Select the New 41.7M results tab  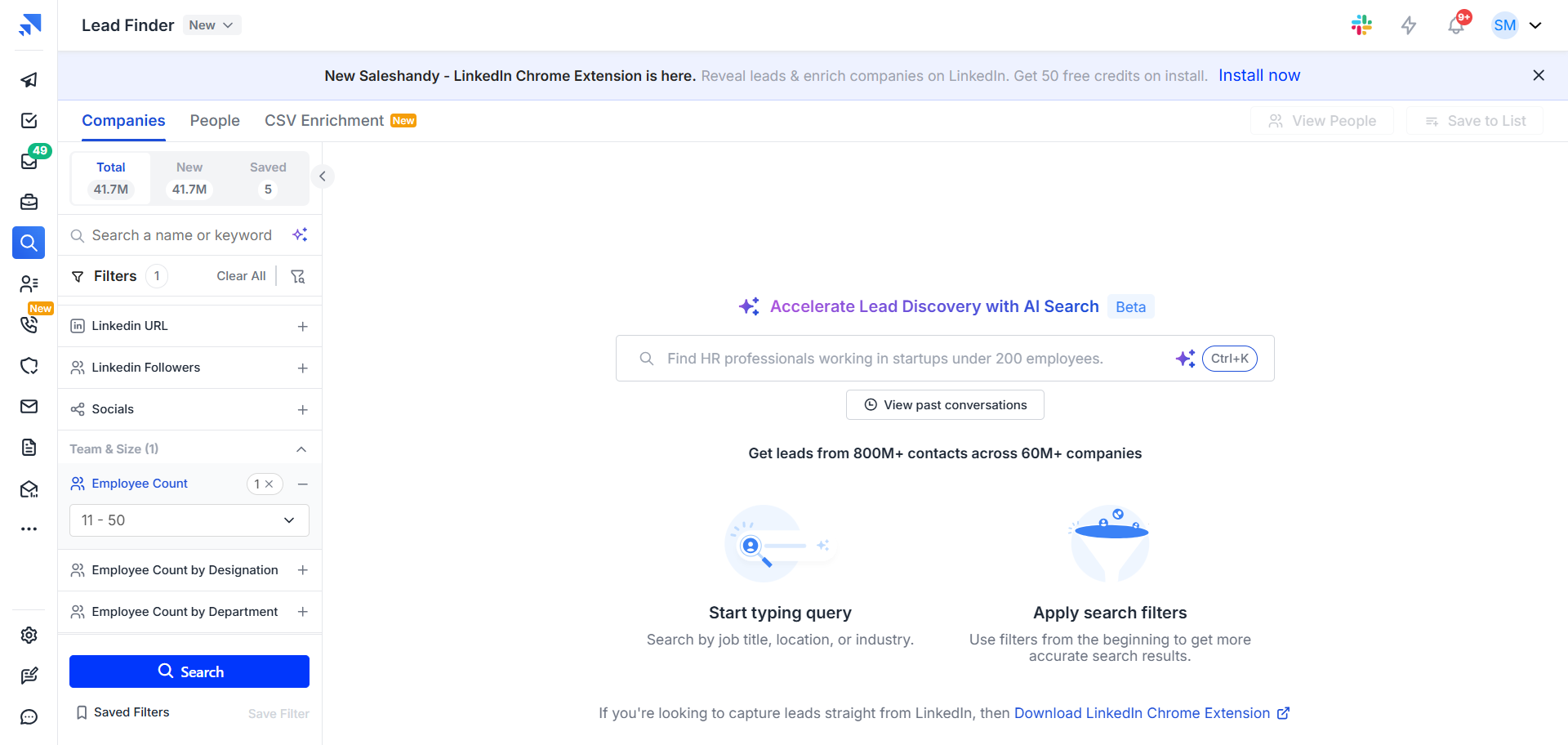click(x=189, y=178)
